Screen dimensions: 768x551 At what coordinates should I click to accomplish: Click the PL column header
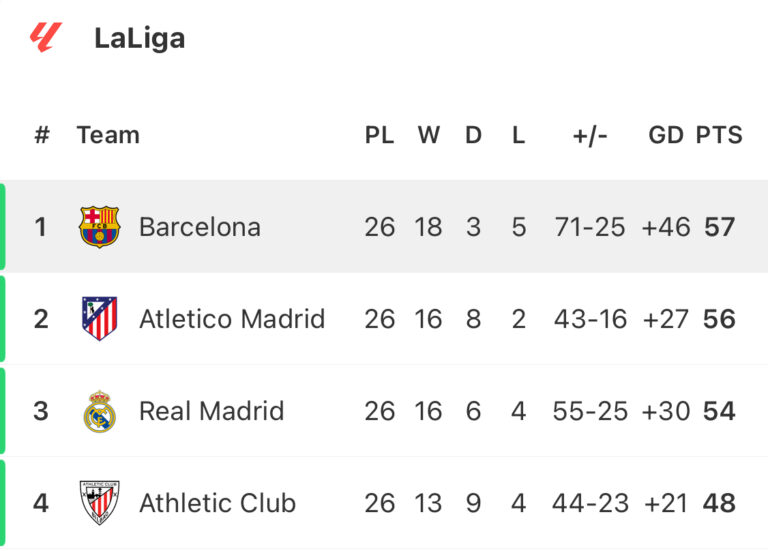pyautogui.click(x=379, y=135)
